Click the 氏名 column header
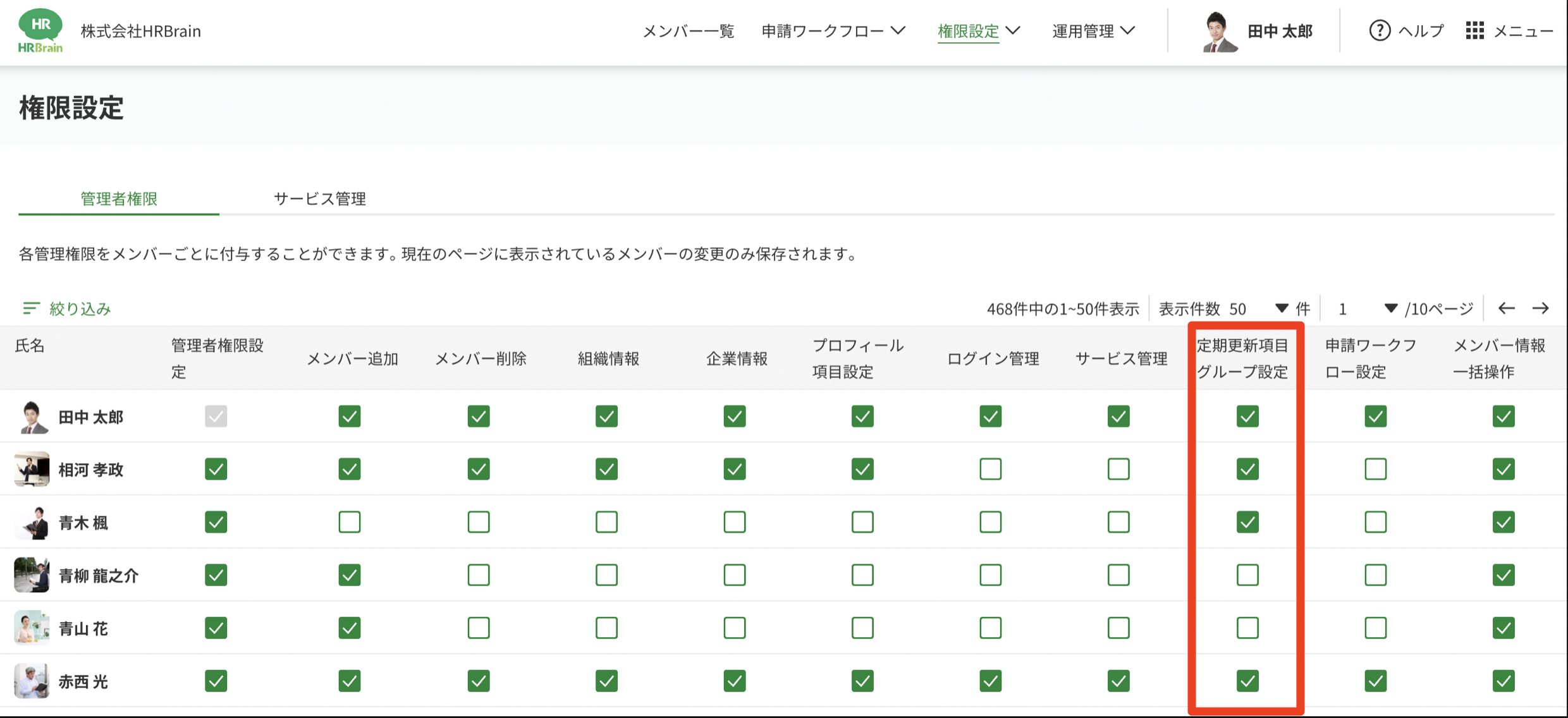Viewport: 1568px width, 718px height. [30, 345]
